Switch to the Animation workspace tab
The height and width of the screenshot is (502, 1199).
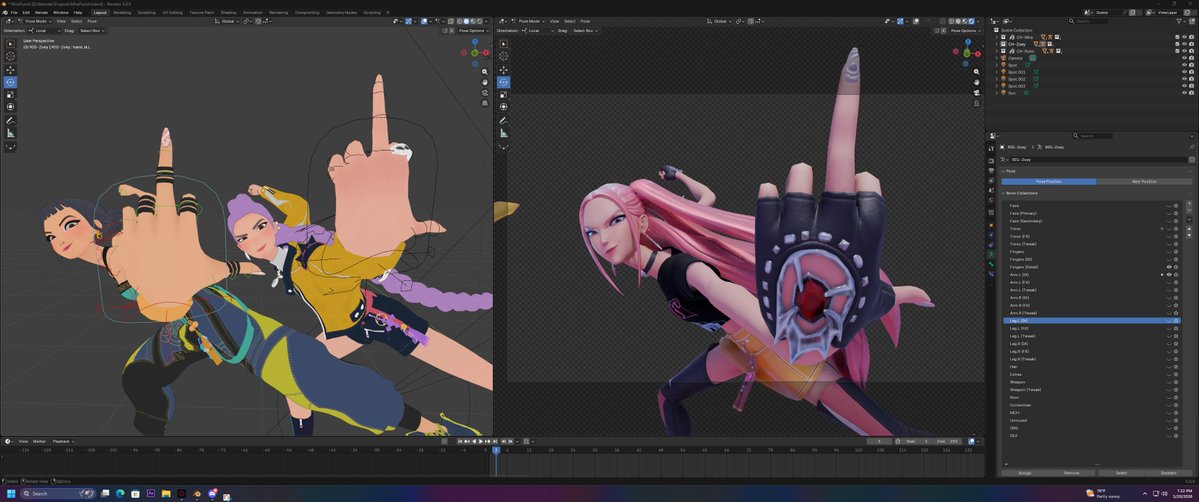[252, 12]
